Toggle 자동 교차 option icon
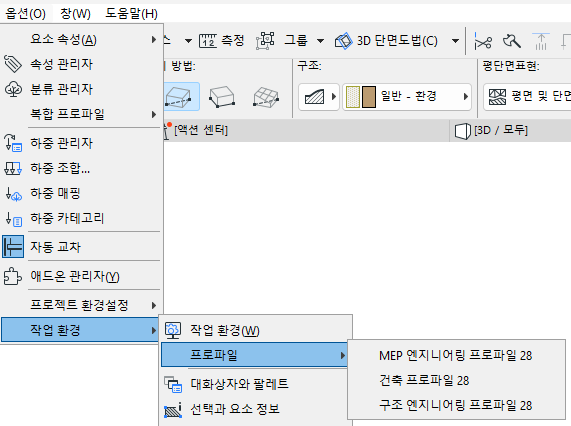The height and width of the screenshot is (426, 571). (13, 246)
